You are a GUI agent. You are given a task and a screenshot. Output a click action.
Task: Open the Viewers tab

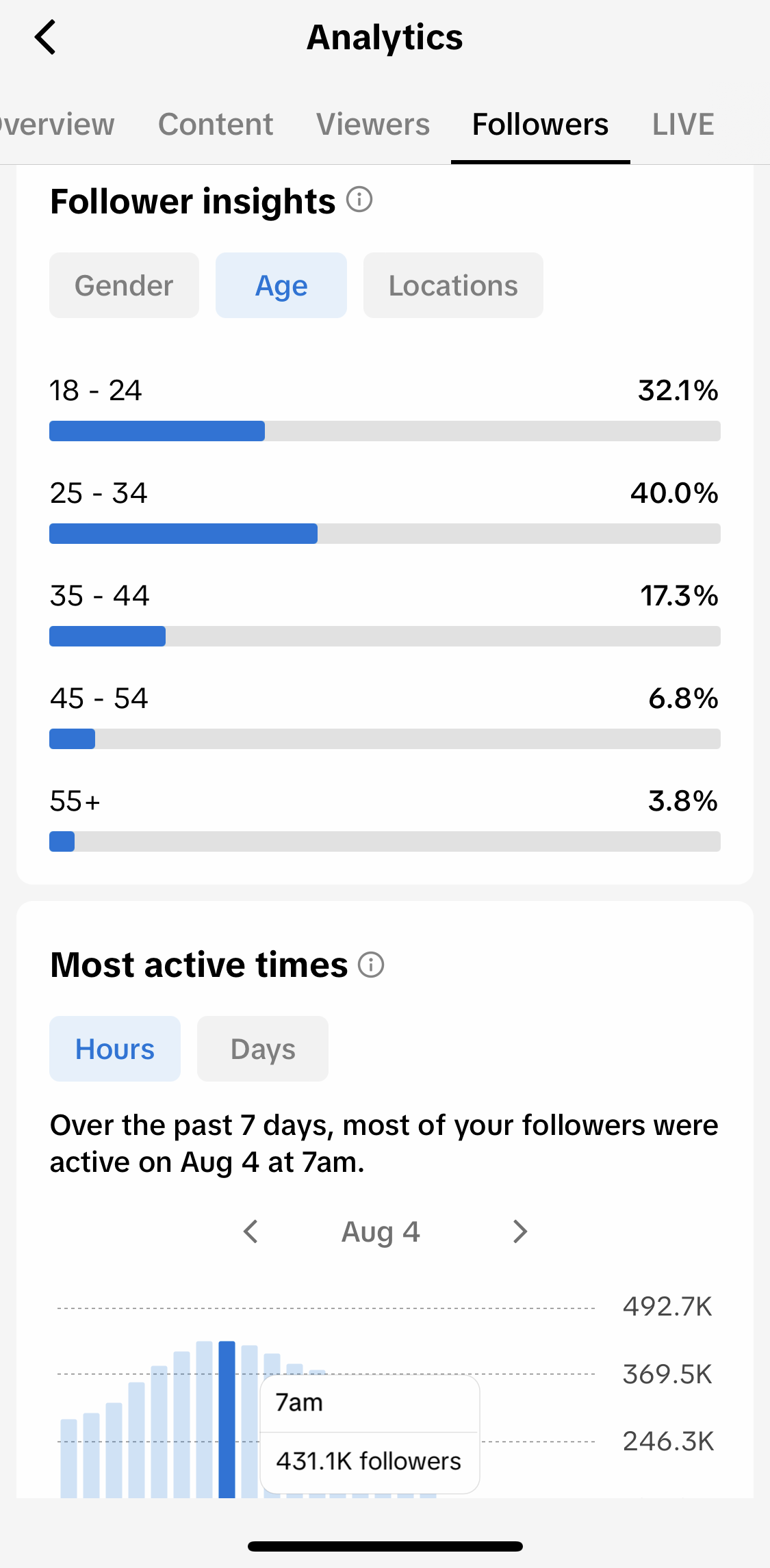click(x=373, y=125)
